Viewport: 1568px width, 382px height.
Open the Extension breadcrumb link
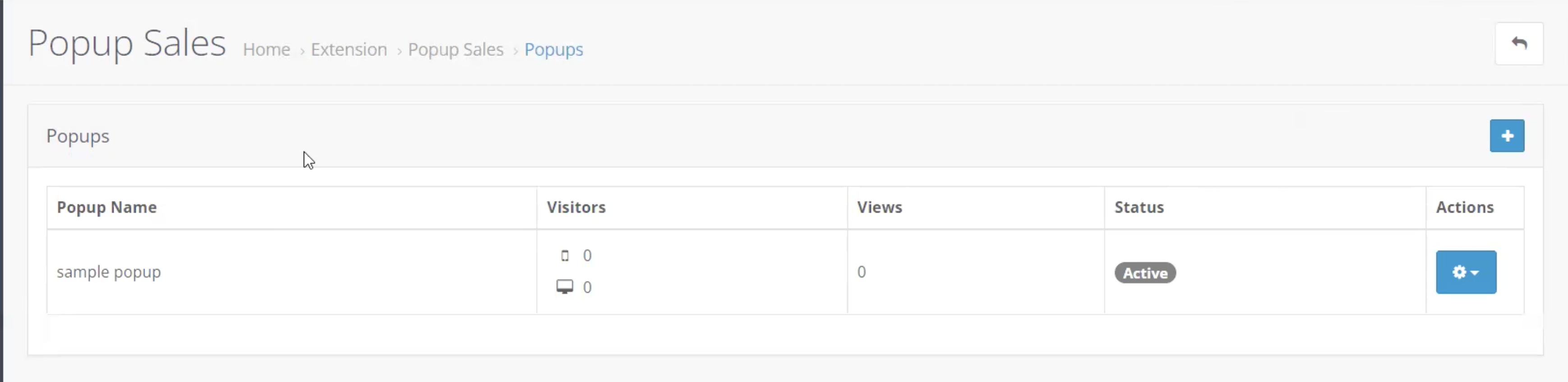click(x=349, y=49)
